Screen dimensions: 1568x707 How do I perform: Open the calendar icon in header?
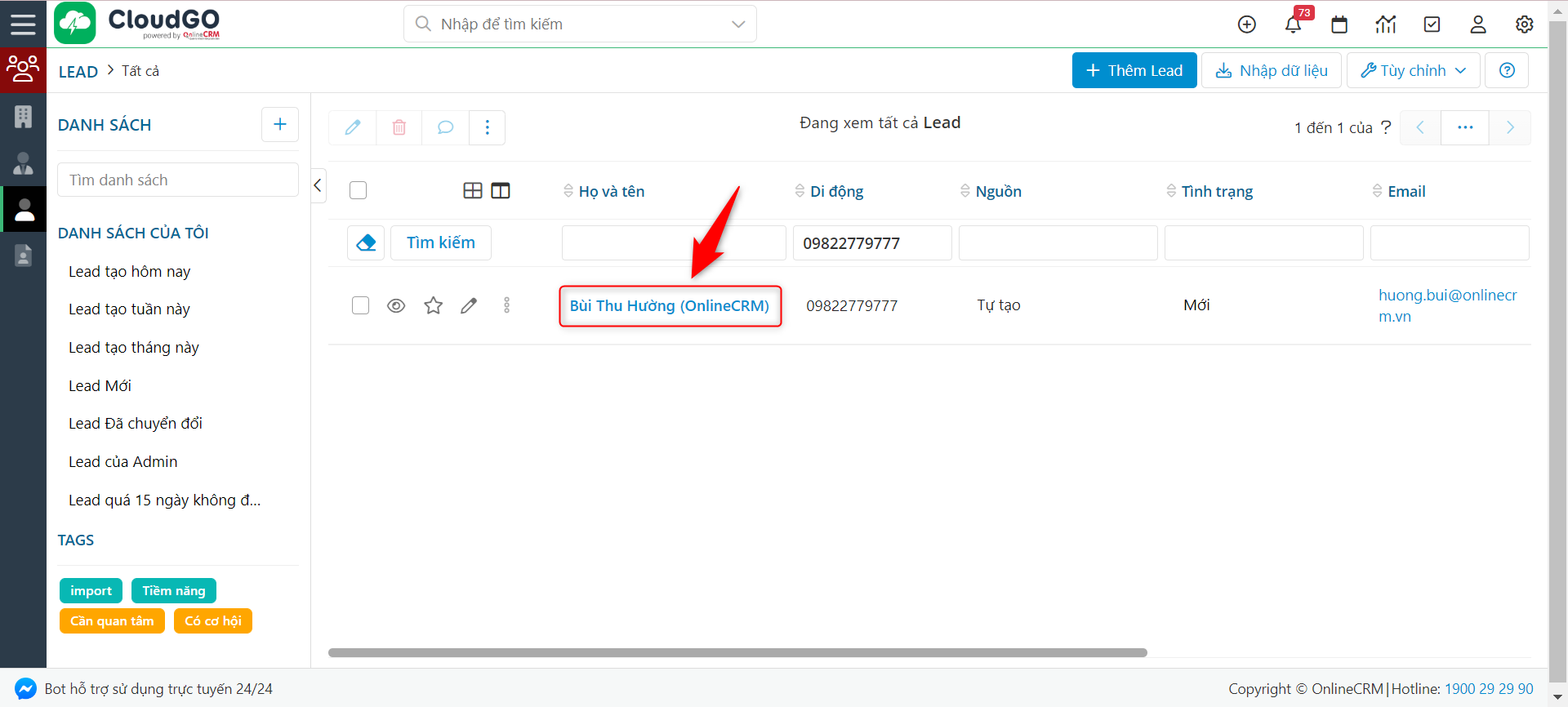(1339, 24)
